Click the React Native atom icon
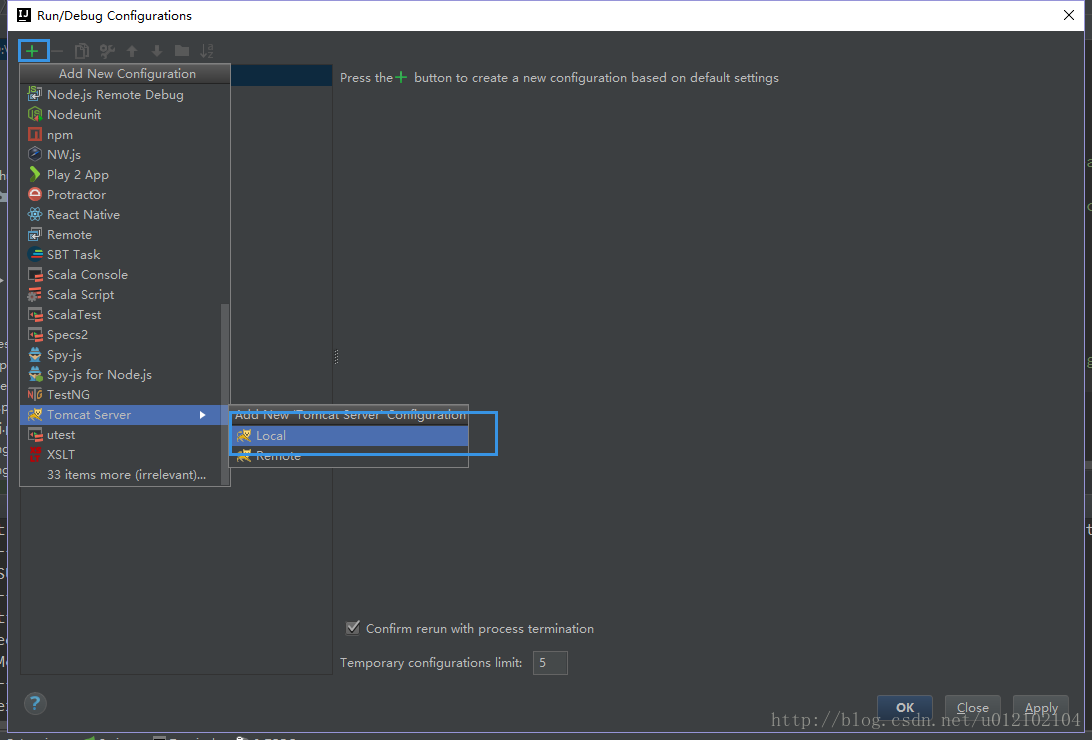The height and width of the screenshot is (740, 1092). 35,214
